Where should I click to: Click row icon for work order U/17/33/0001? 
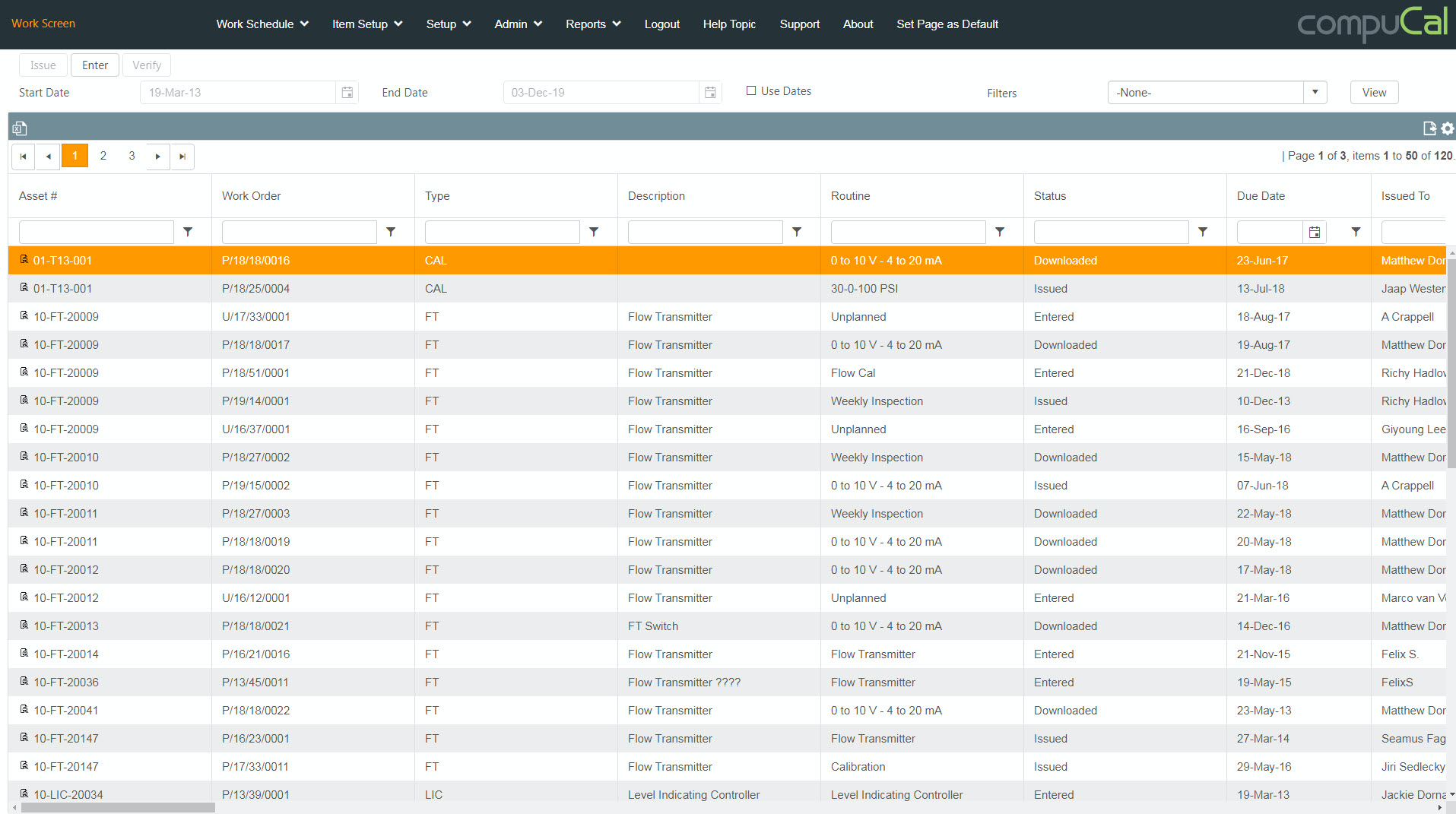24,316
